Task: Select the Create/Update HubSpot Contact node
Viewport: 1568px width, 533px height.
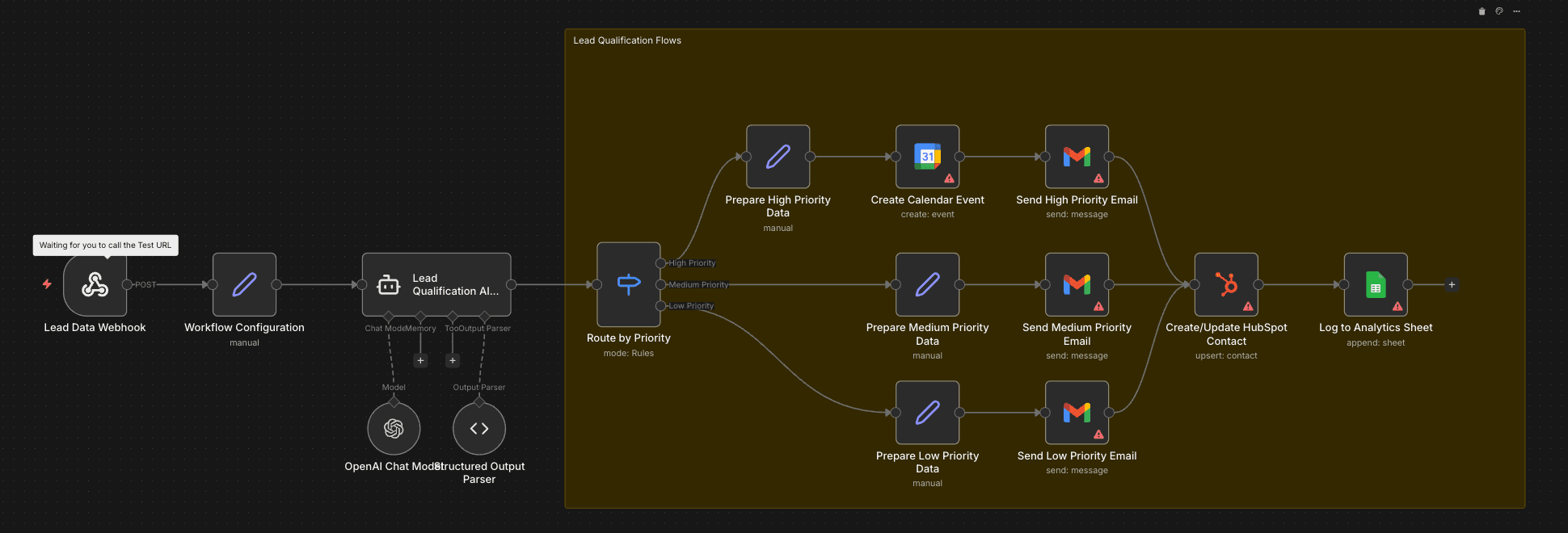Action: click(x=1226, y=284)
